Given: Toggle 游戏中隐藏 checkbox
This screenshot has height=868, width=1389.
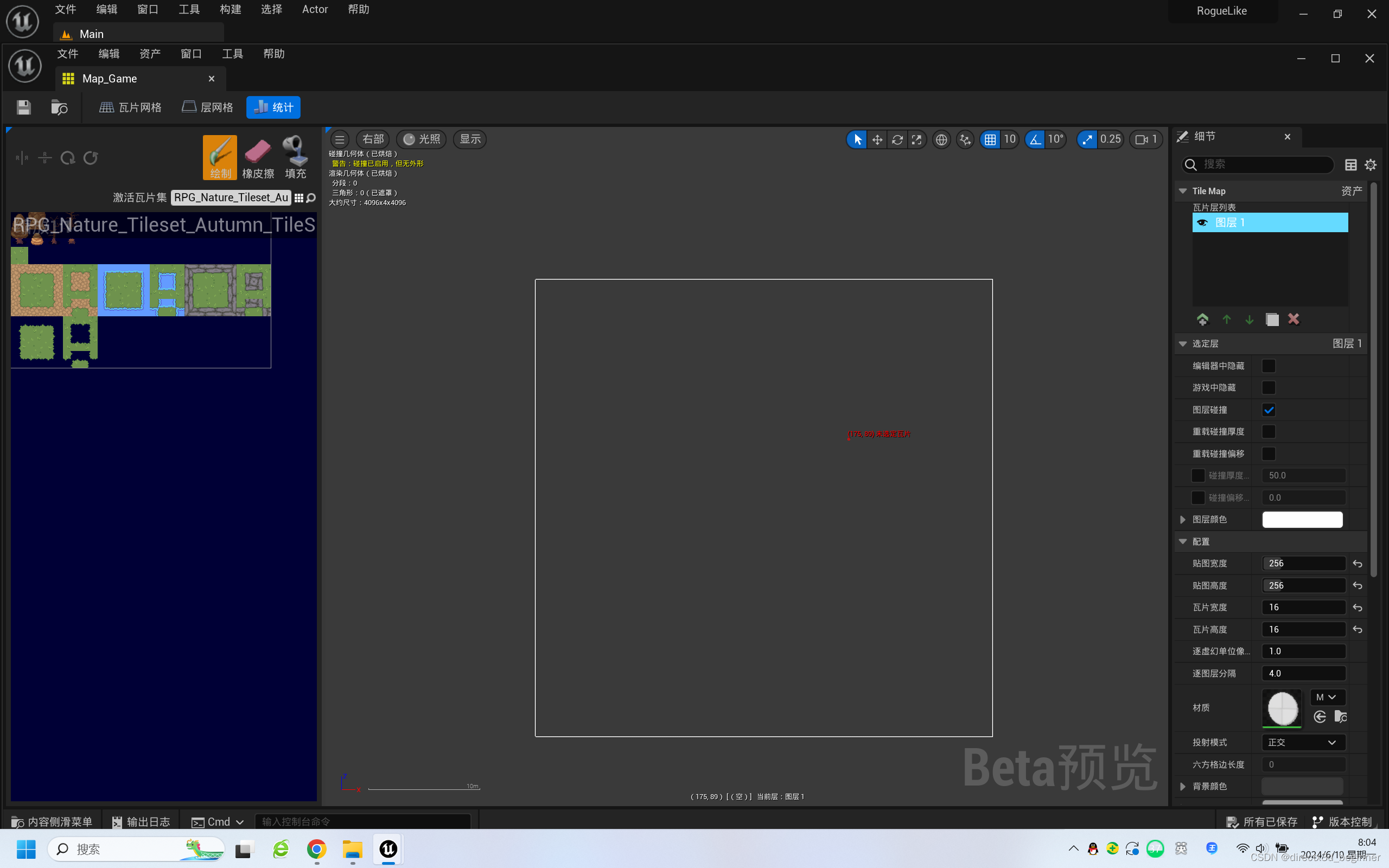Looking at the screenshot, I should [1268, 387].
